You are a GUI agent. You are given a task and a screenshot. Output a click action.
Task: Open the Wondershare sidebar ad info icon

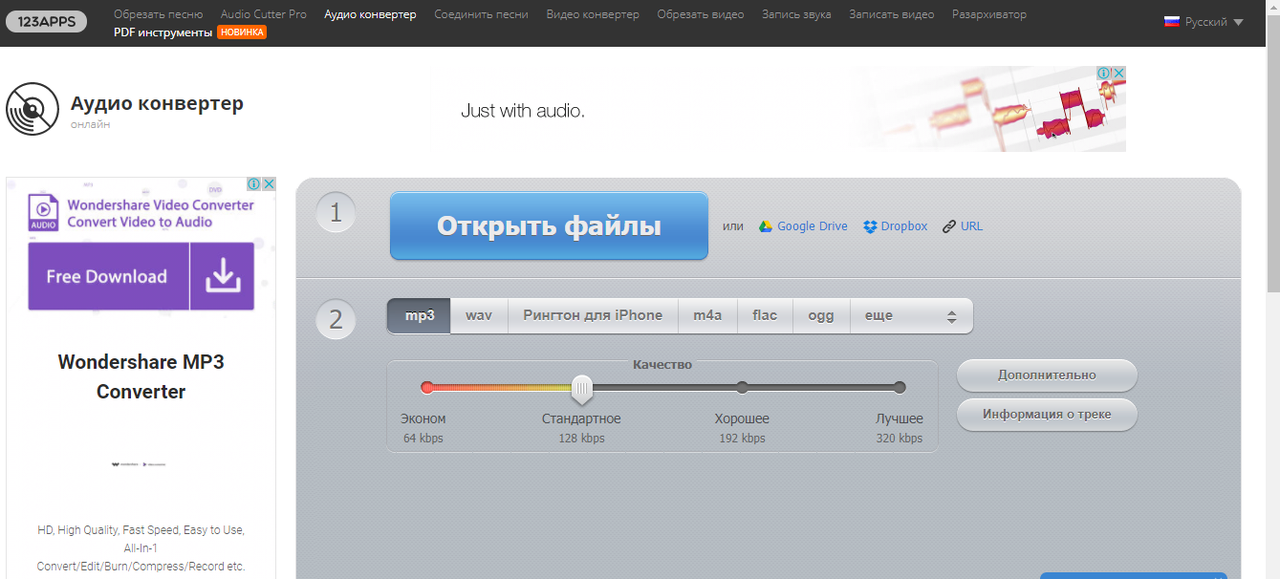point(254,184)
